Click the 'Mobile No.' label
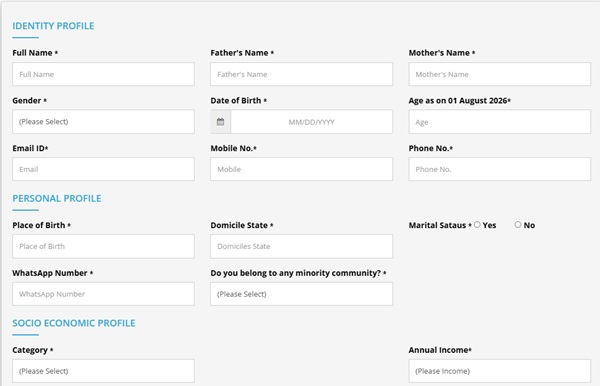Screen dimensions: 600x386 tap(233, 148)
